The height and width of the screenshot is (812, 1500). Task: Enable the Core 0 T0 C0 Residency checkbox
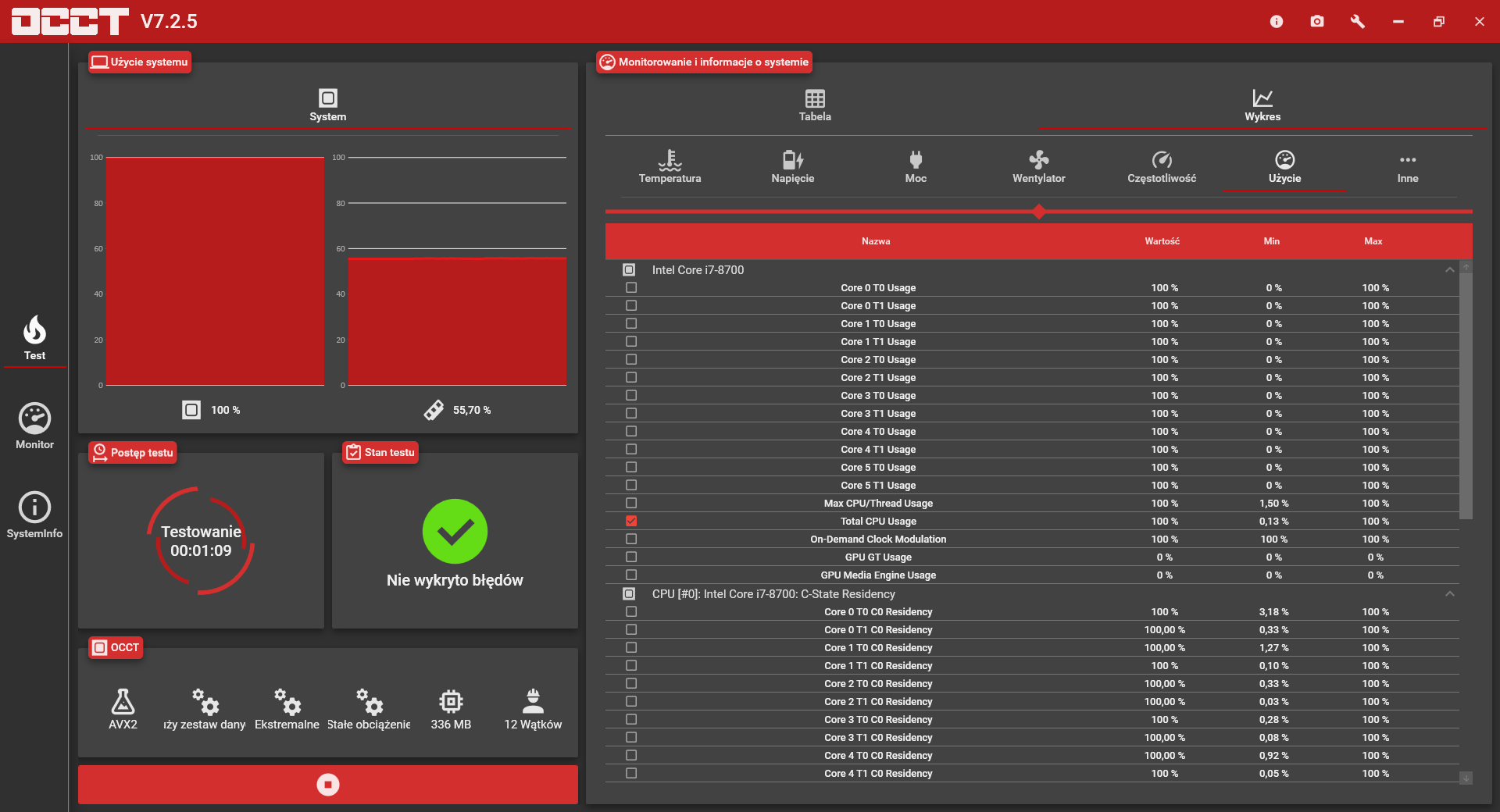point(631,612)
